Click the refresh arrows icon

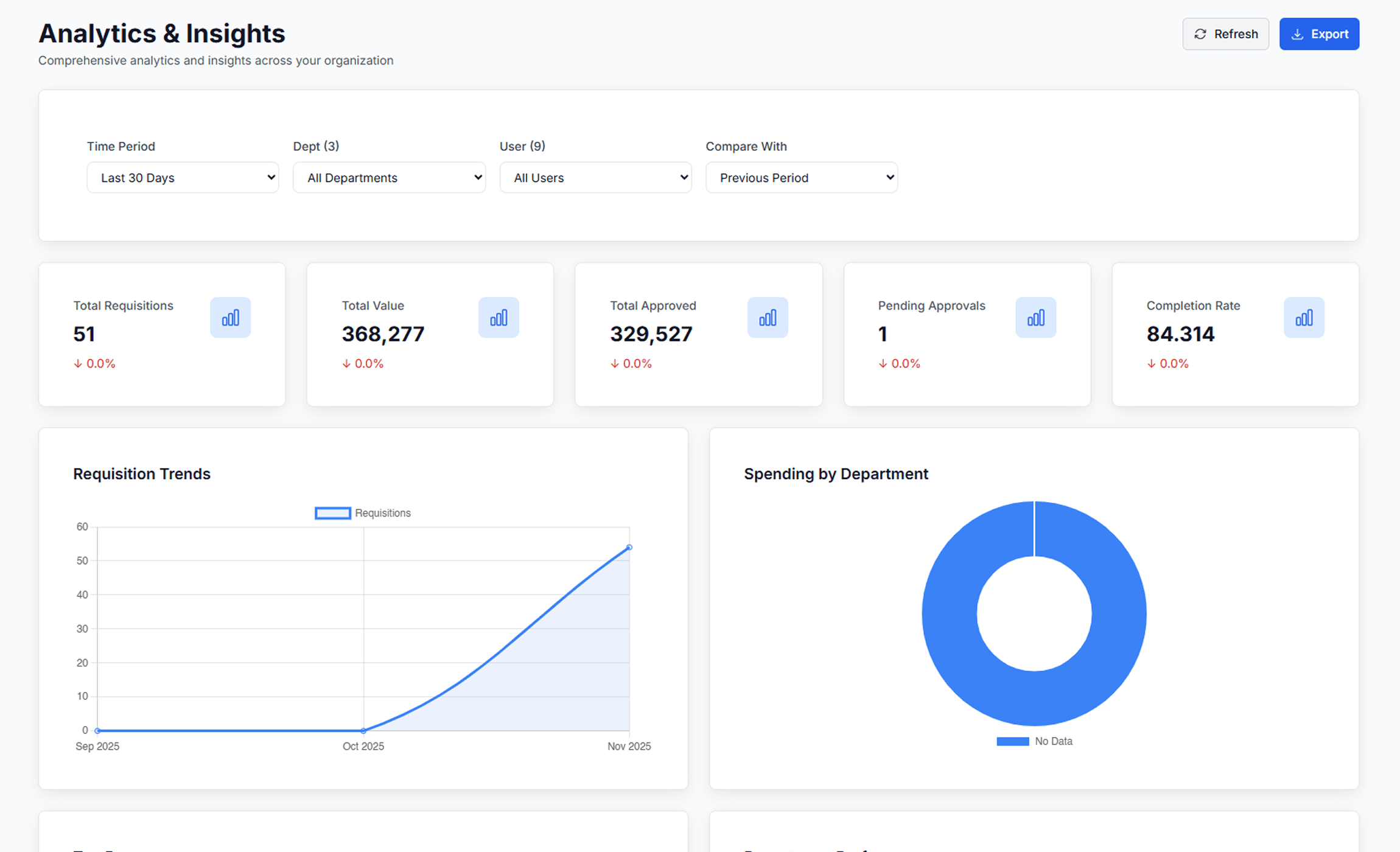point(1200,34)
